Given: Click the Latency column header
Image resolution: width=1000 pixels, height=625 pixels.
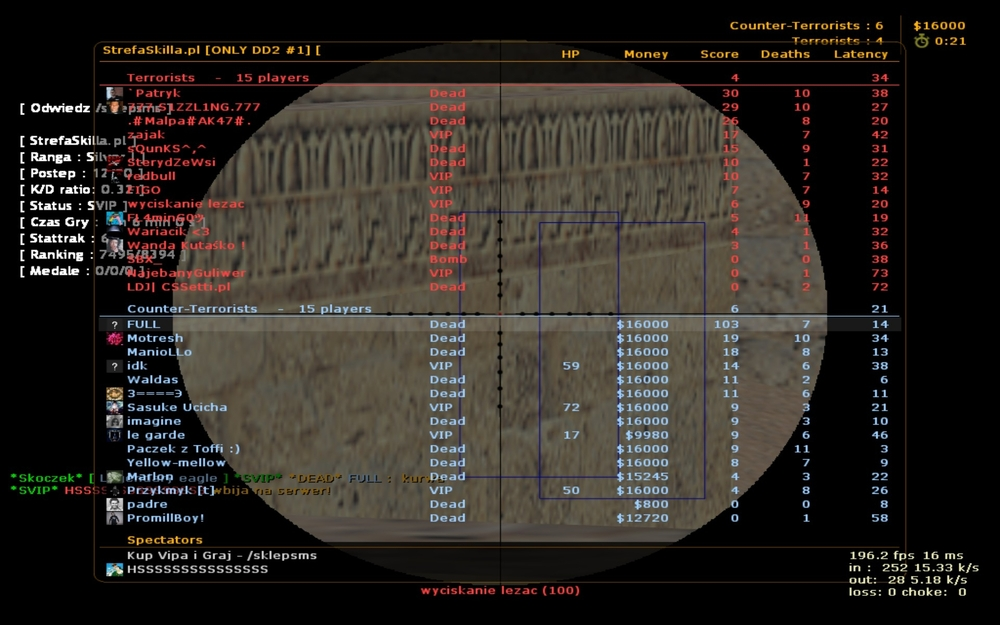Looking at the screenshot, I should point(861,54).
